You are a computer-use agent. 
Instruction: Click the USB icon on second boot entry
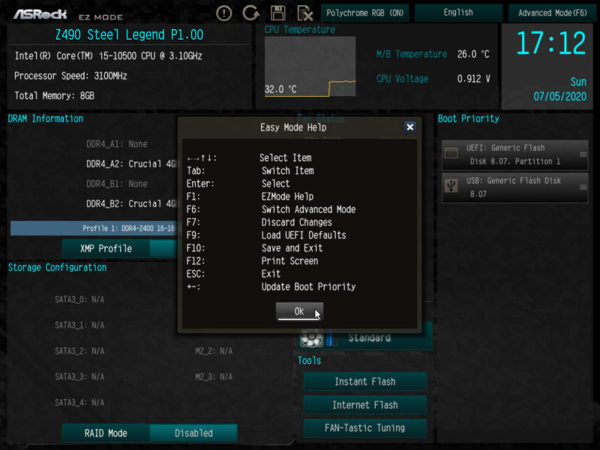pos(452,186)
